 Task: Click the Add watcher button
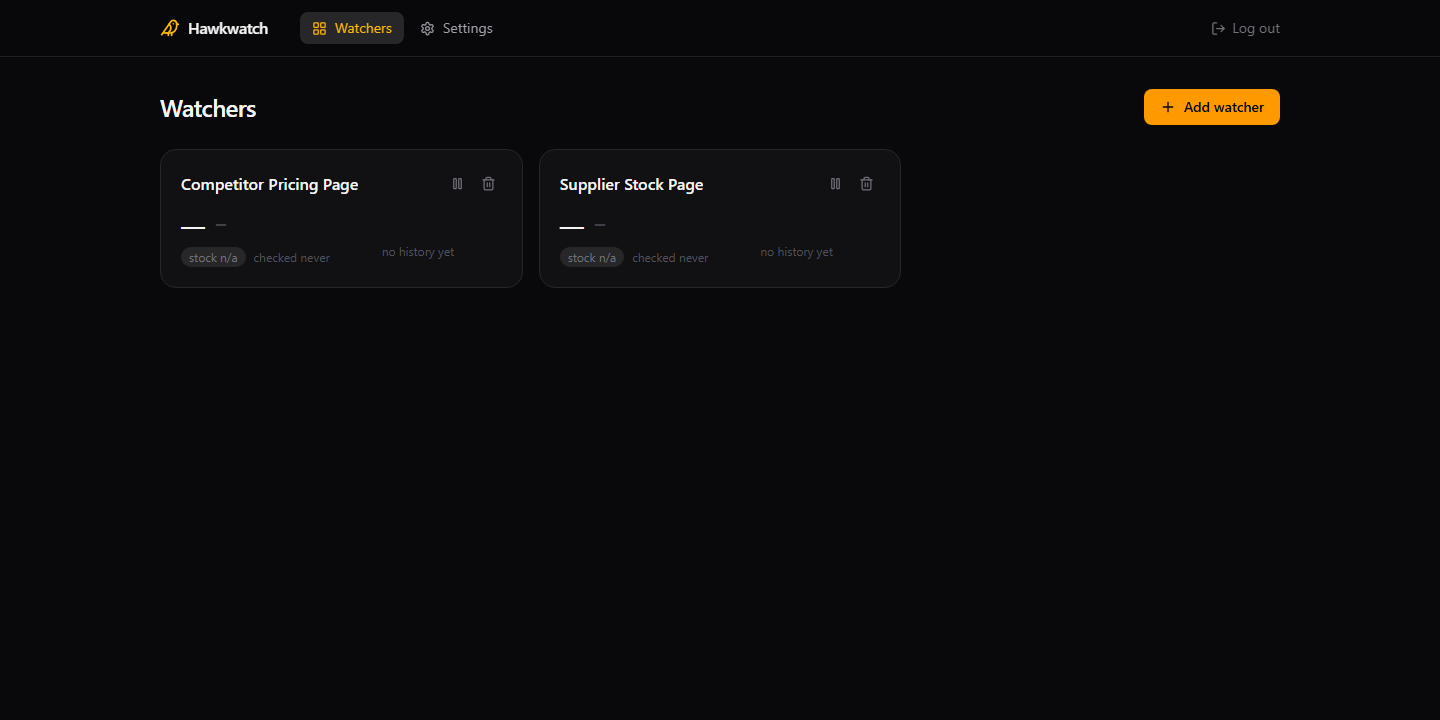click(x=1212, y=107)
